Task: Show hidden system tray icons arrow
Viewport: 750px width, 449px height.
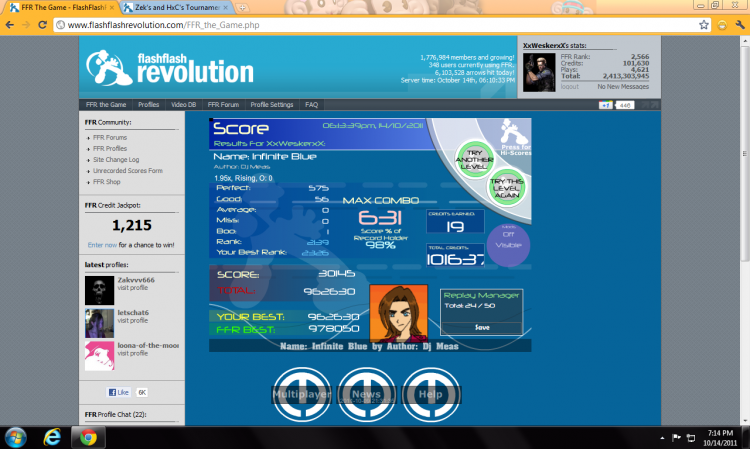Action: point(662,438)
